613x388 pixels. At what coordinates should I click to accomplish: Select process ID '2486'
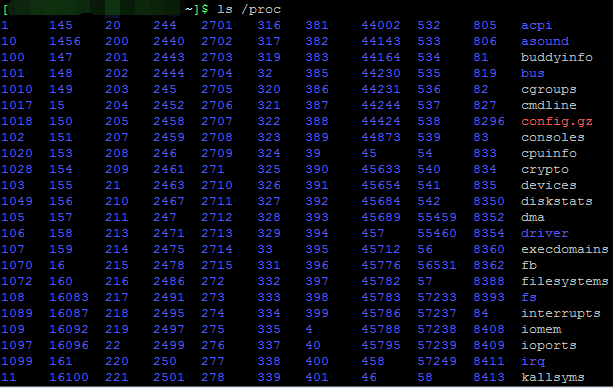[168, 282]
